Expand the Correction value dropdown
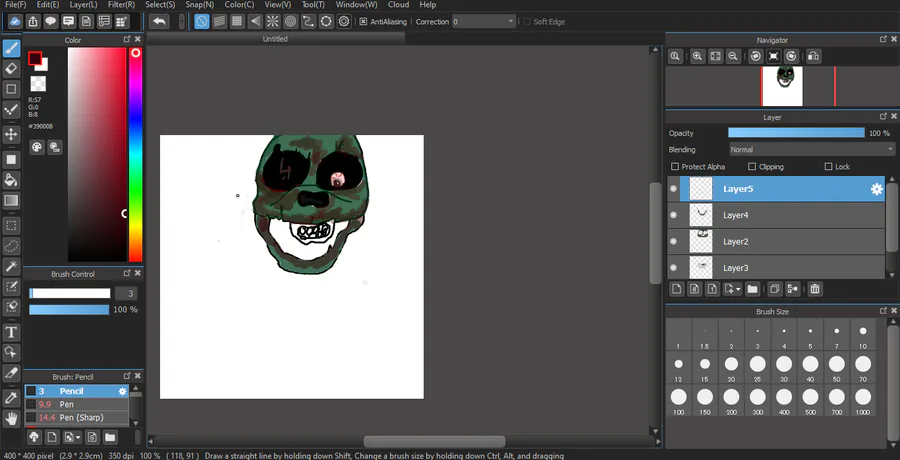Viewport: 900px width, 460px height. click(511, 21)
